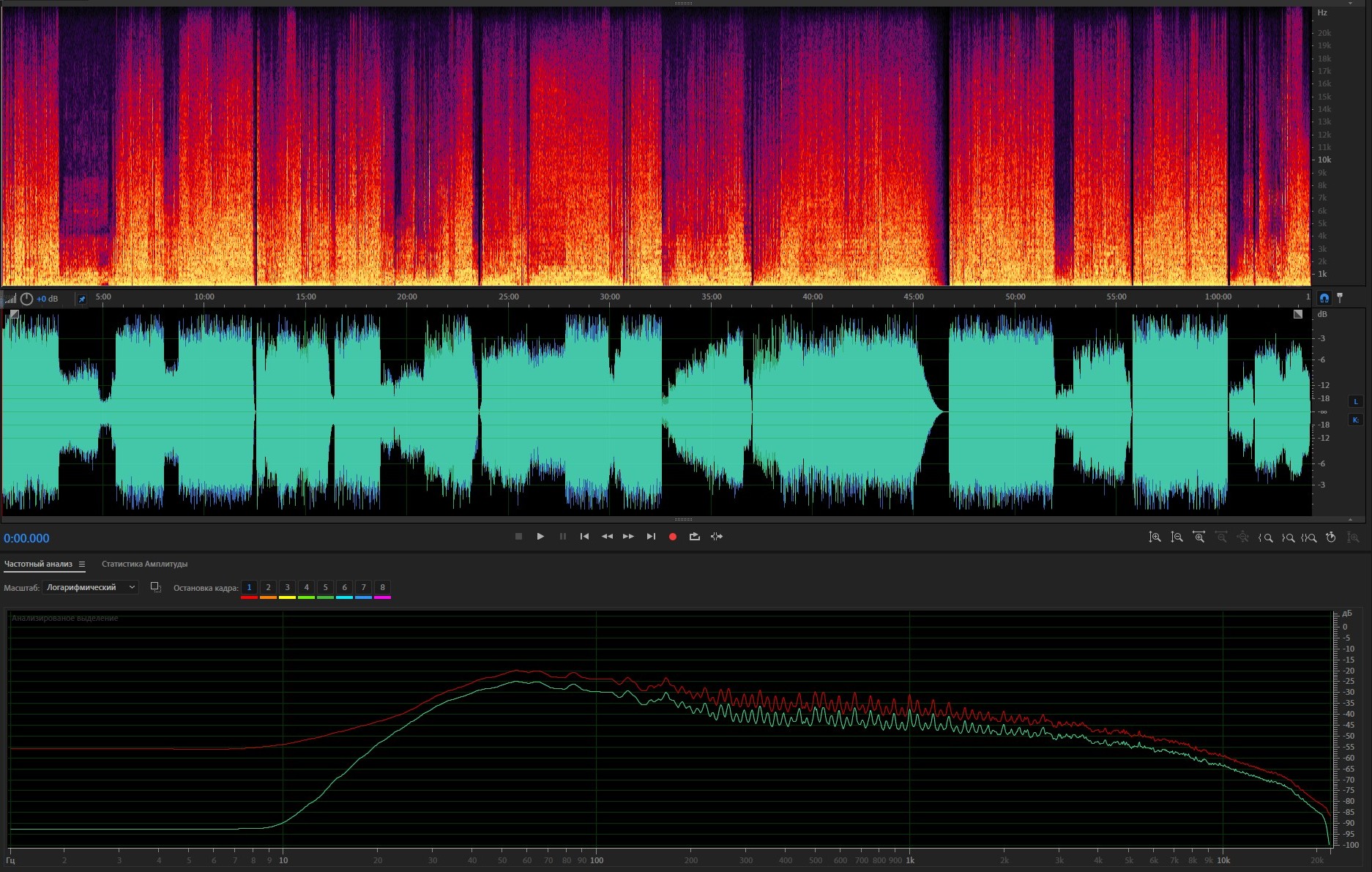Open the Масштаб Логарифмический dropdown
Image resolution: width=1372 pixels, height=872 pixels.
pyautogui.click(x=90, y=587)
